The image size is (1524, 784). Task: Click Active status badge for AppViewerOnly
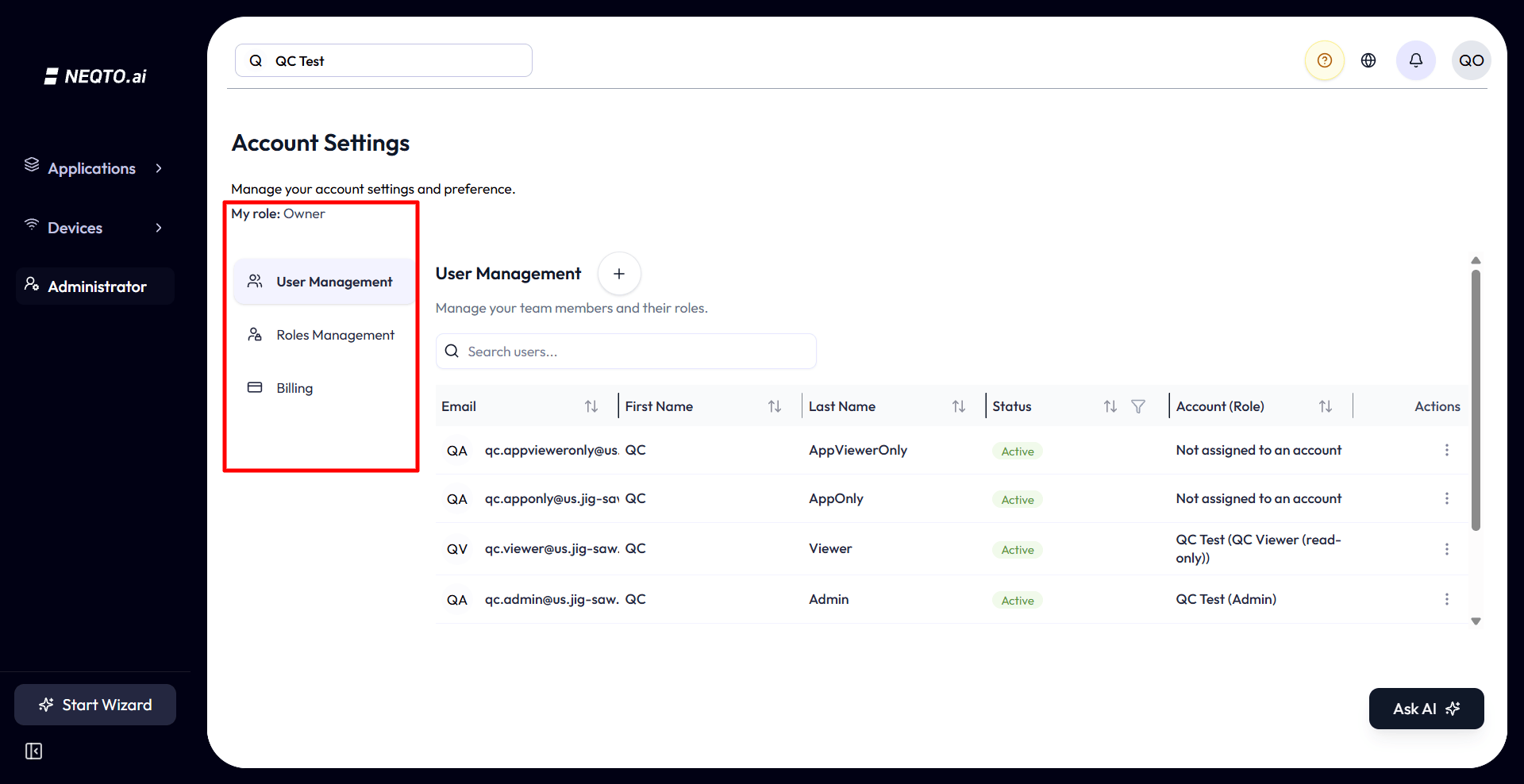pos(1018,451)
